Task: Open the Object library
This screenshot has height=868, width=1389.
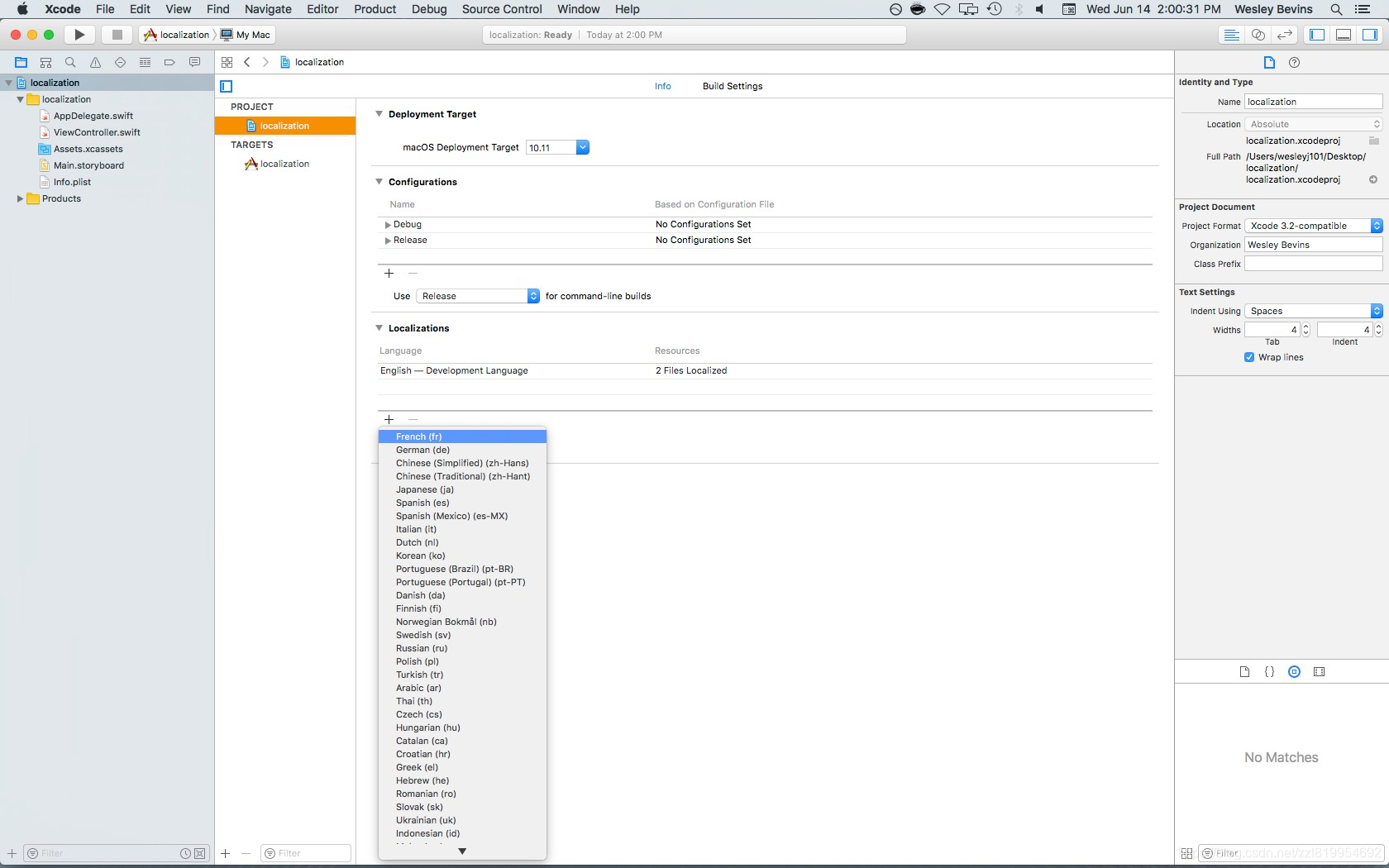Action: (x=1295, y=672)
